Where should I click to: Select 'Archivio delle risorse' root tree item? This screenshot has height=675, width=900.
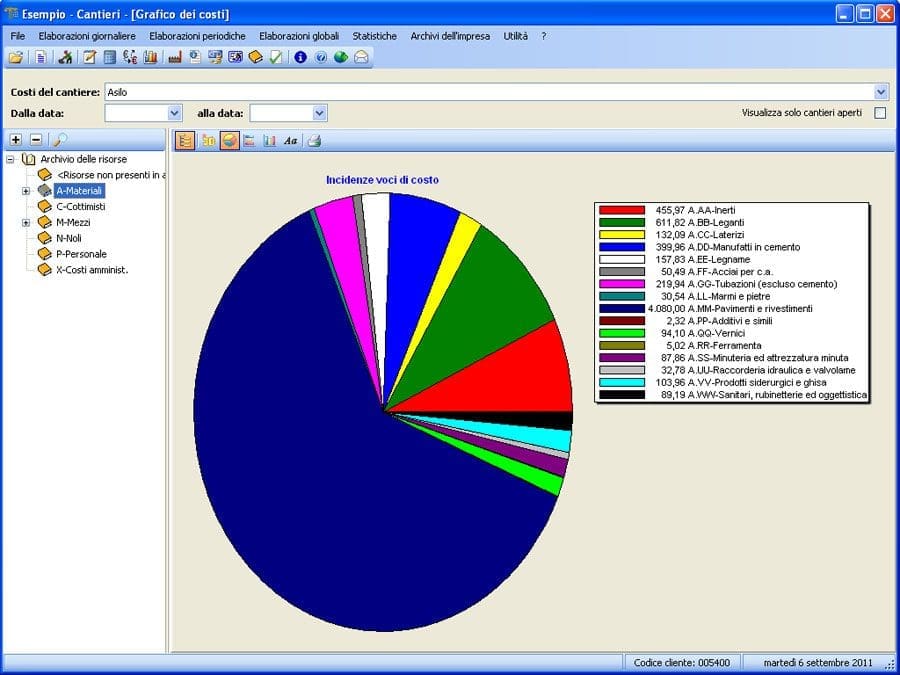(x=84, y=159)
